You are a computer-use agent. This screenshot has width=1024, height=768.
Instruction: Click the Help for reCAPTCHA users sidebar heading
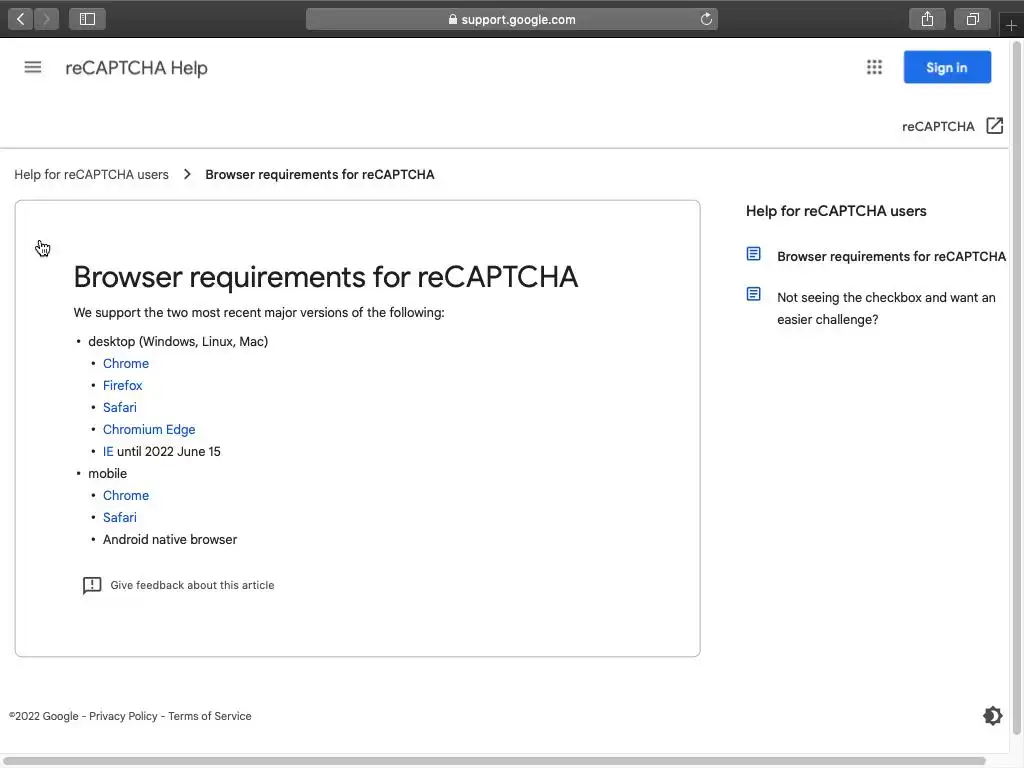[836, 211]
